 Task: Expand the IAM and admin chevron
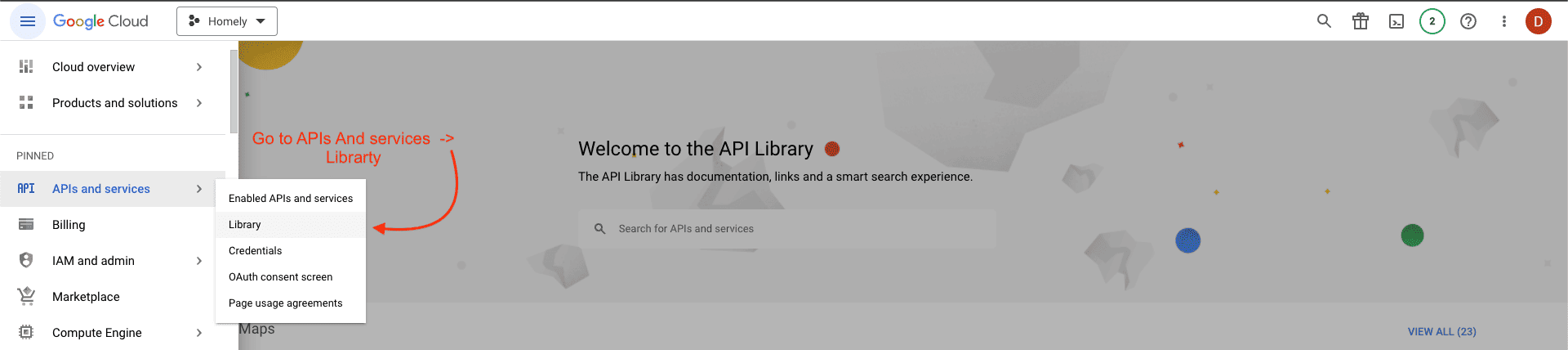199,261
